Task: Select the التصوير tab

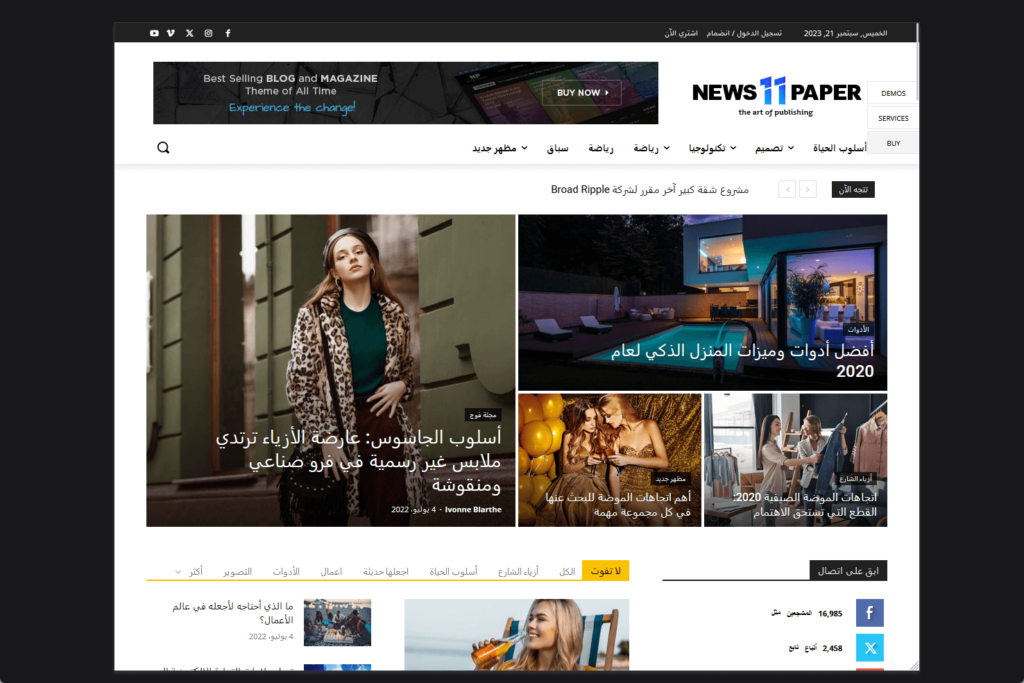Action: pos(237,571)
